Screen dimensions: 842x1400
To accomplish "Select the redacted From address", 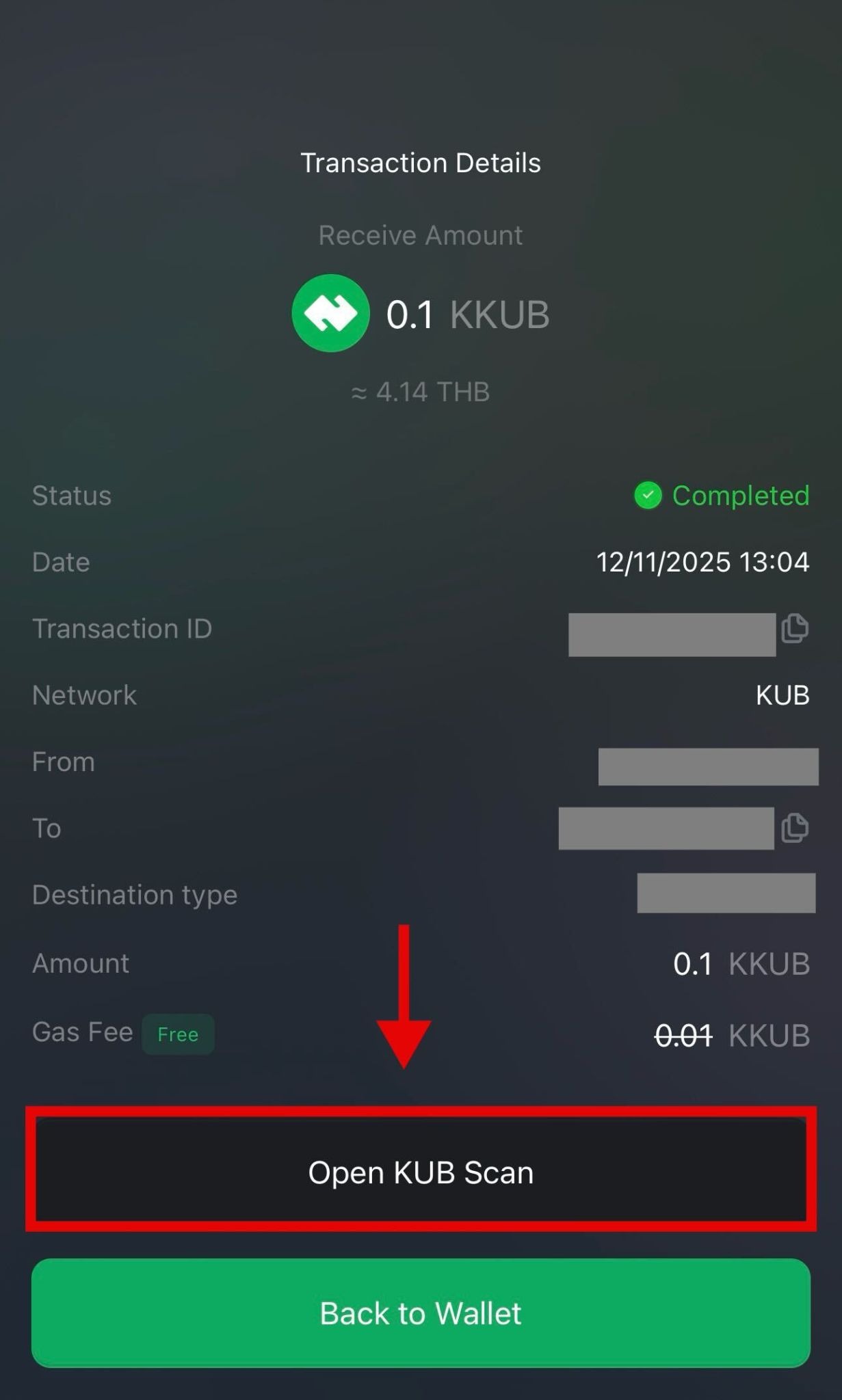I will point(708,766).
